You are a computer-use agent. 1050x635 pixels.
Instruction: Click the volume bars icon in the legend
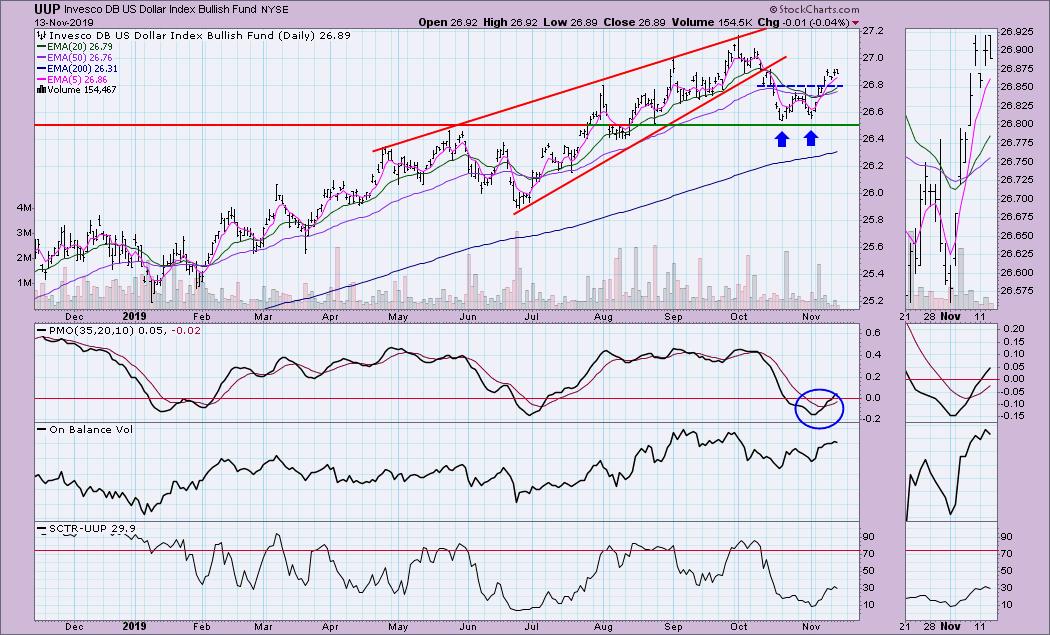click(x=41, y=89)
